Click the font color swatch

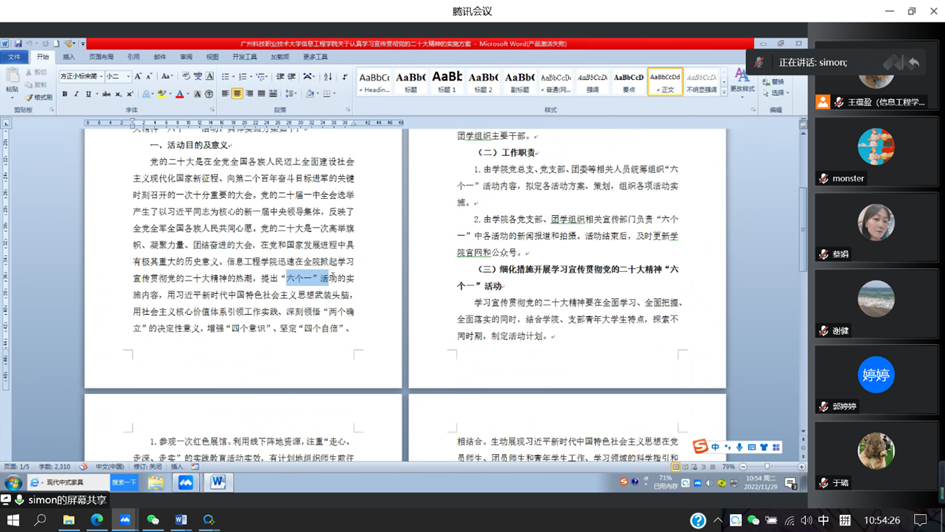(181, 94)
